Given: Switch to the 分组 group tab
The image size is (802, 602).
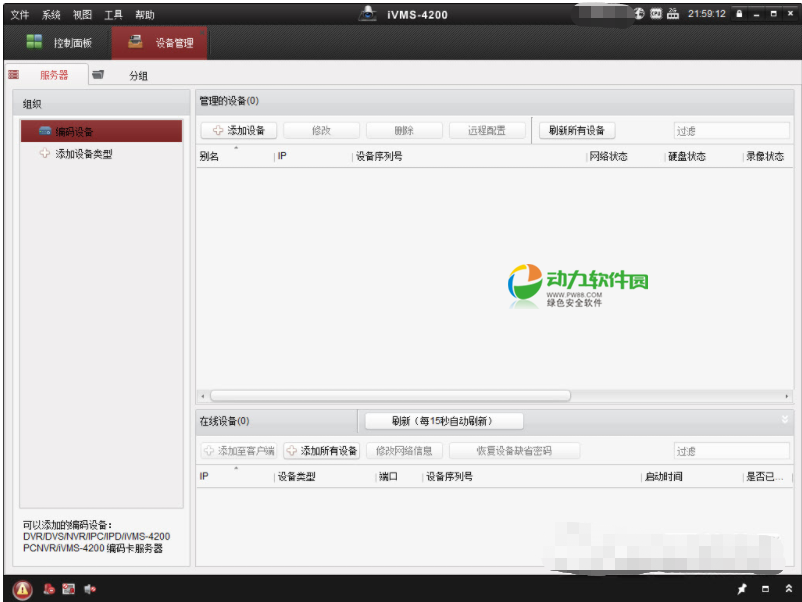Looking at the screenshot, I should click(x=138, y=75).
